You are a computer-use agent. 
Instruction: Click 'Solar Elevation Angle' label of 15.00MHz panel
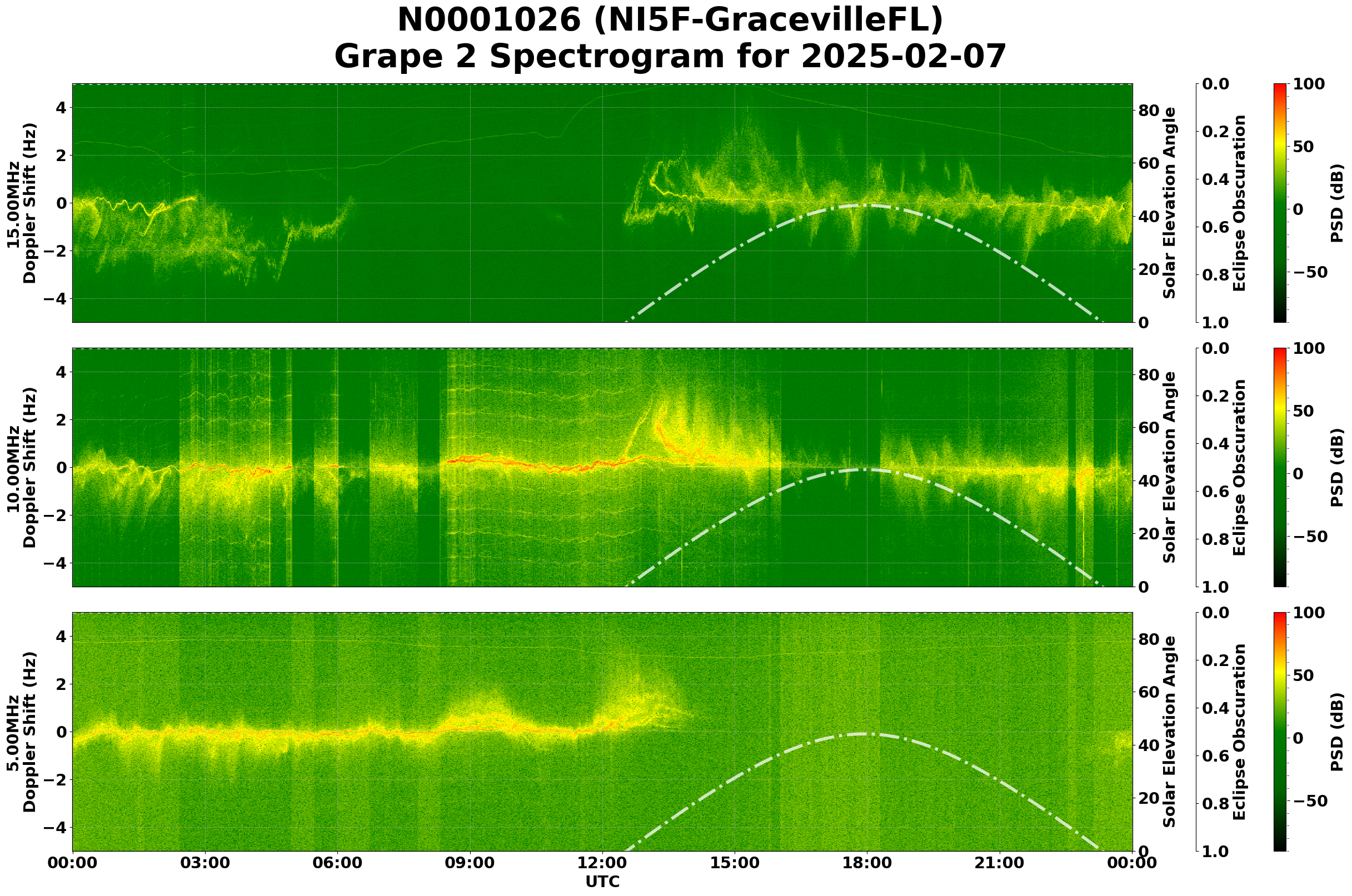point(1170,203)
